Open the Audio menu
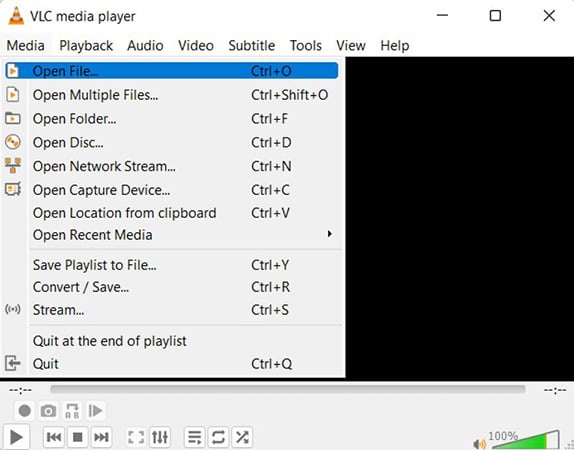 point(145,46)
